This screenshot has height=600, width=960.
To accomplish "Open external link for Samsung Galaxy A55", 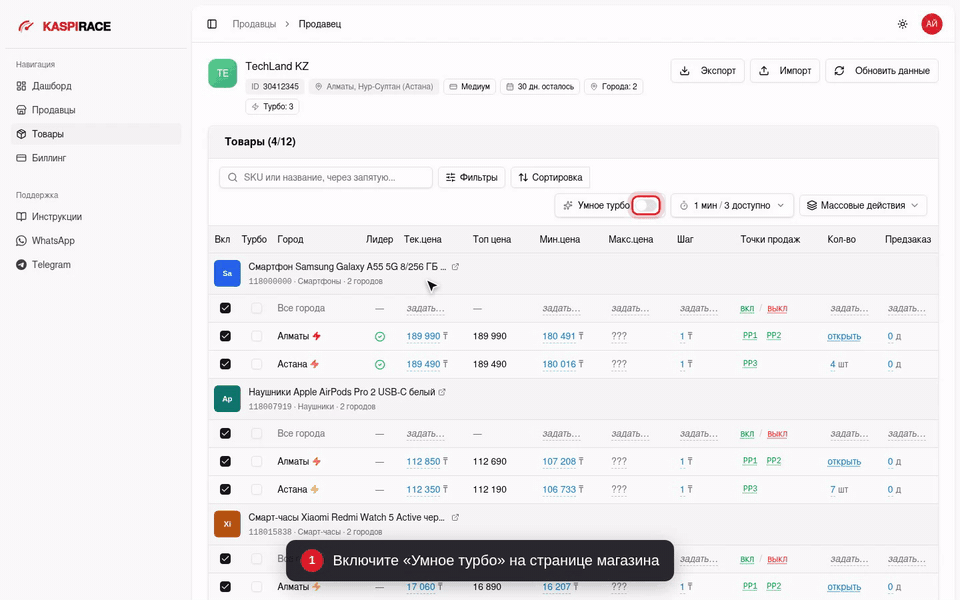I will tap(455, 267).
